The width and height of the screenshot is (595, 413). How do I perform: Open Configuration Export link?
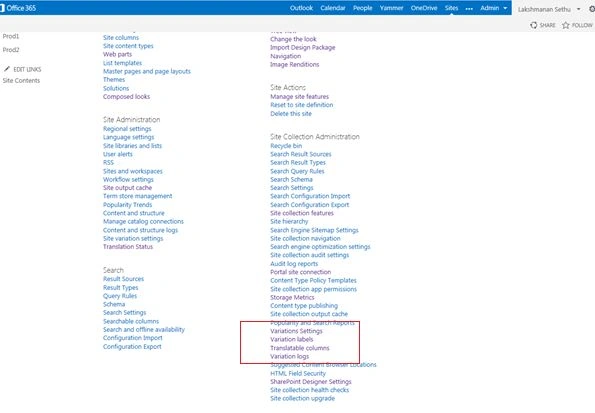(132, 347)
